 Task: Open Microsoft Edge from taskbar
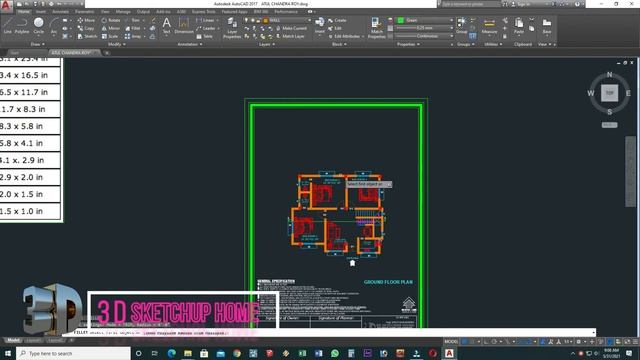(x=171, y=353)
